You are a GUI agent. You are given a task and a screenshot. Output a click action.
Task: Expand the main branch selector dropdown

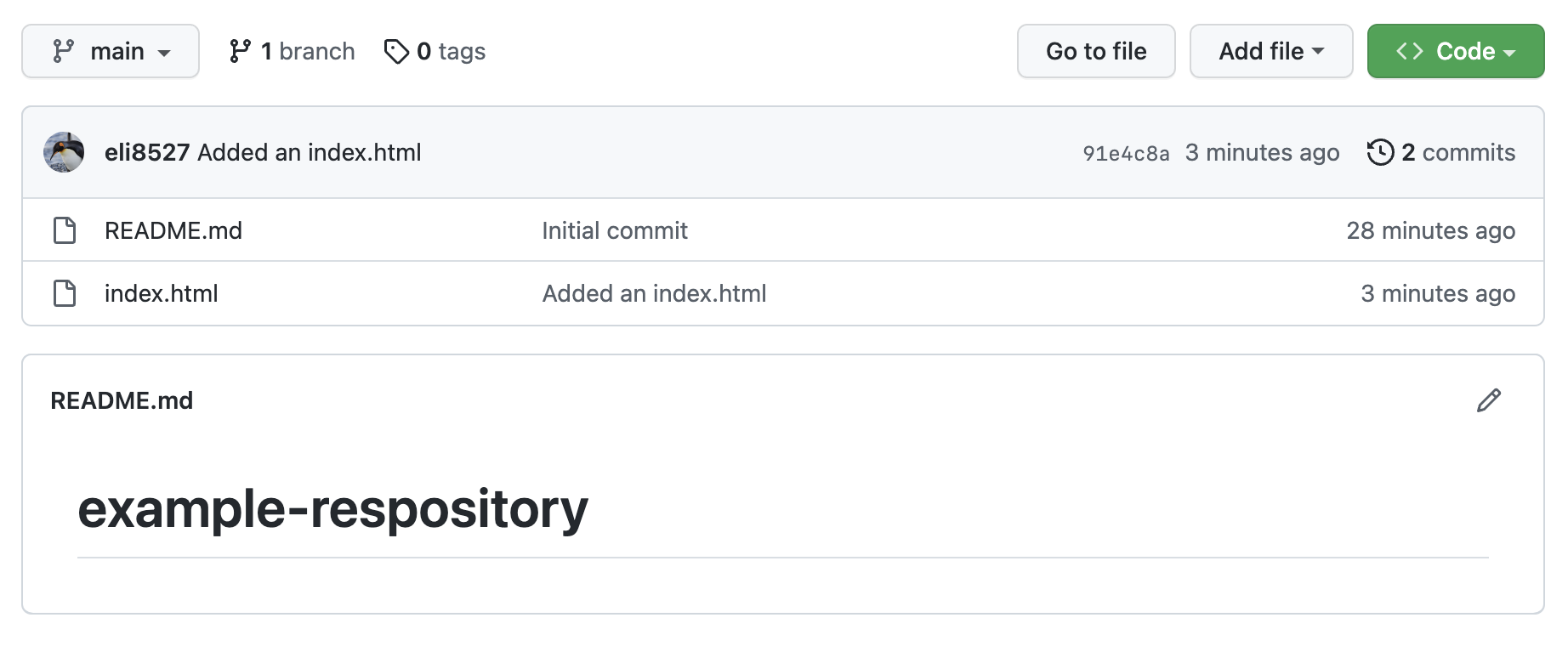click(111, 52)
